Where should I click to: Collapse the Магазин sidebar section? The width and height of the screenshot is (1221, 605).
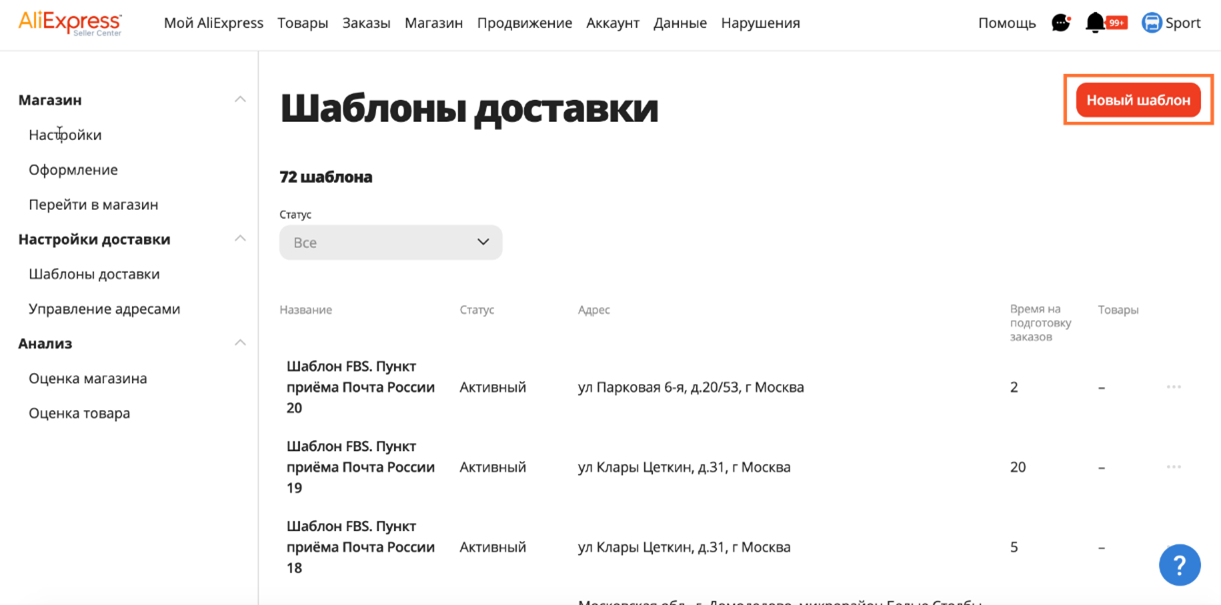[x=240, y=100]
